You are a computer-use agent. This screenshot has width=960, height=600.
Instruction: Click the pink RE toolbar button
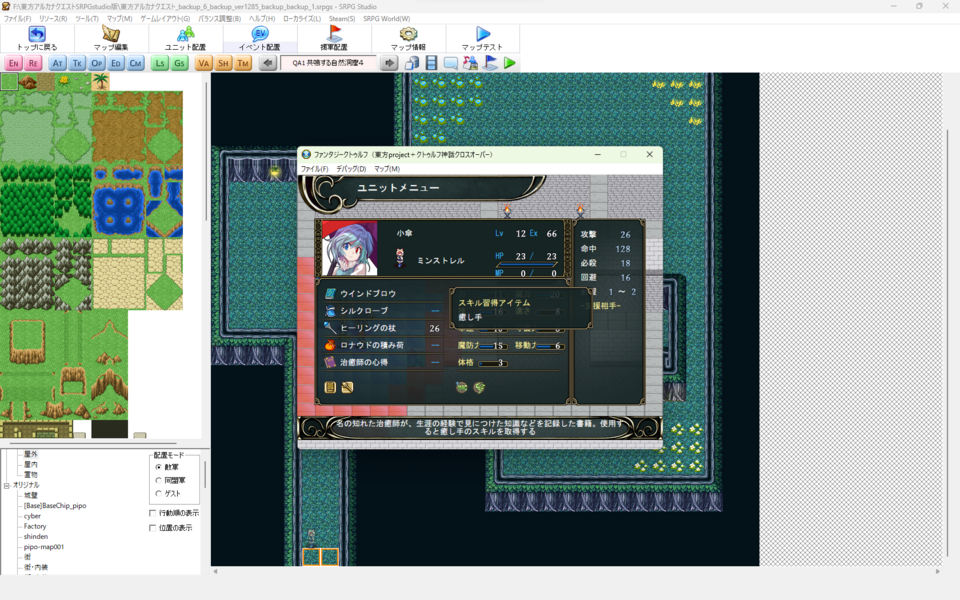(x=33, y=63)
